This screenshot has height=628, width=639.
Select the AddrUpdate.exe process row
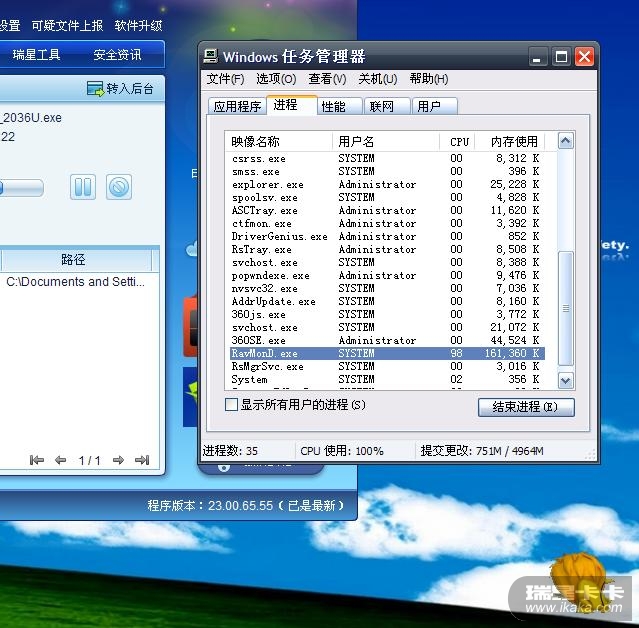pyautogui.click(x=385, y=302)
